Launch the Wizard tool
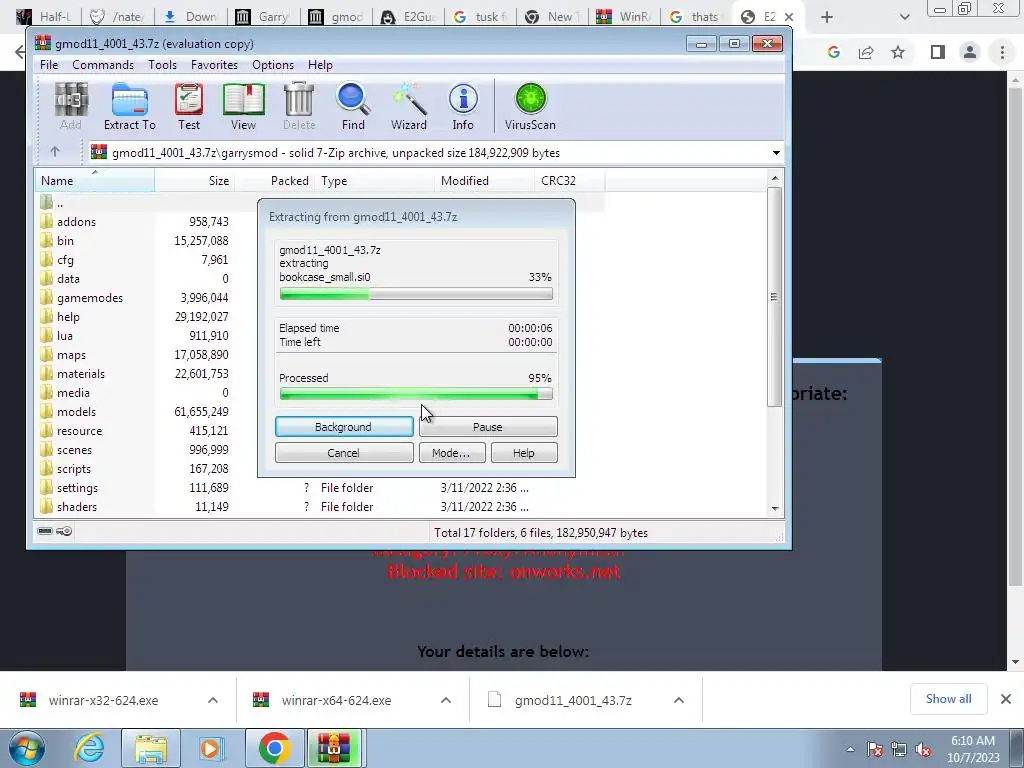This screenshot has width=1024, height=768. pyautogui.click(x=409, y=106)
